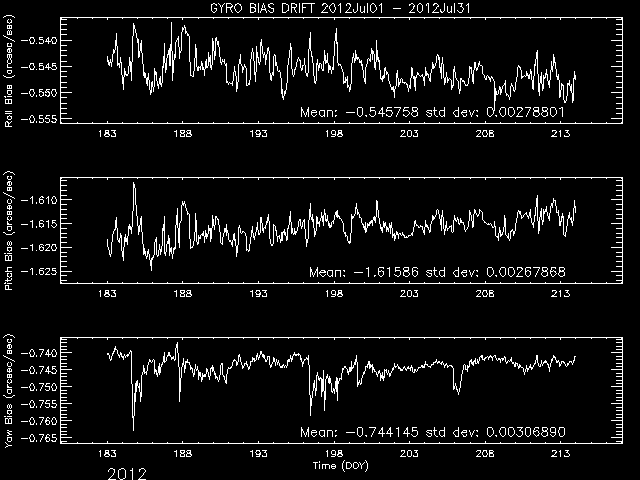
Task: Click the Roll Bias mean value -0.545758
Action: point(391,113)
